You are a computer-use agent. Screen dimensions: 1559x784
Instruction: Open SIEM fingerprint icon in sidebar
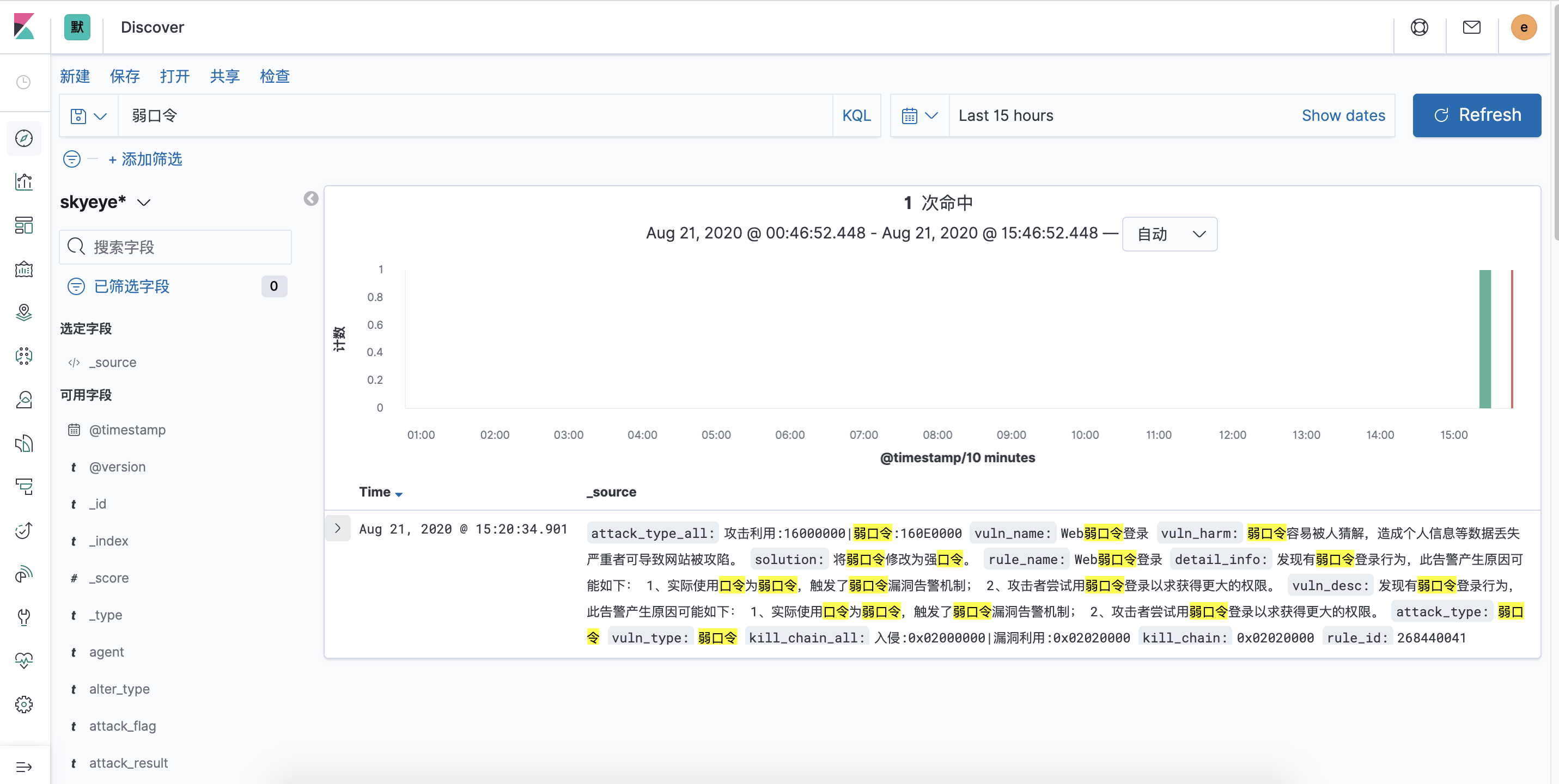coord(23,574)
